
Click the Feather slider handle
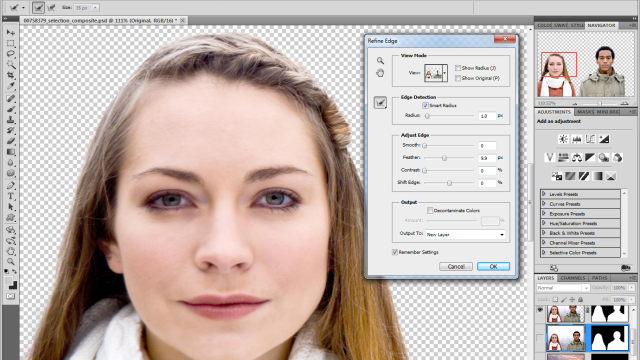coord(444,158)
